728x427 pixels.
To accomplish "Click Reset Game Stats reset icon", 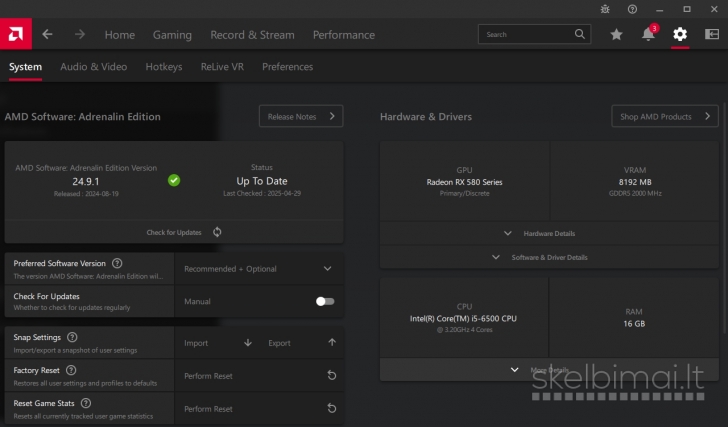I will tap(332, 408).
